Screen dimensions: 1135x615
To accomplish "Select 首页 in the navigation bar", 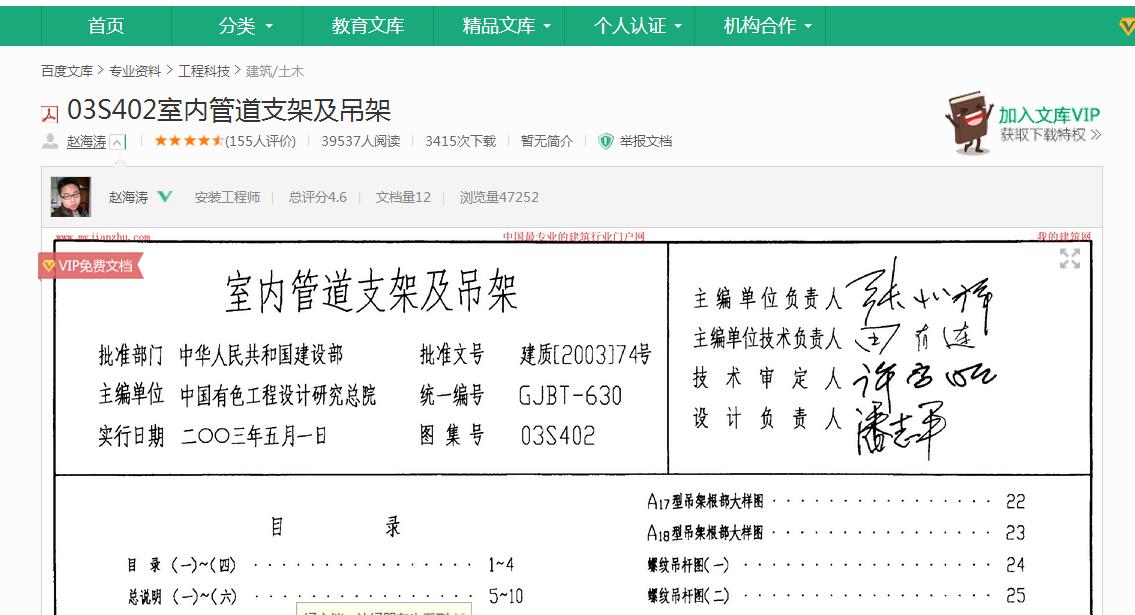I will [x=104, y=26].
